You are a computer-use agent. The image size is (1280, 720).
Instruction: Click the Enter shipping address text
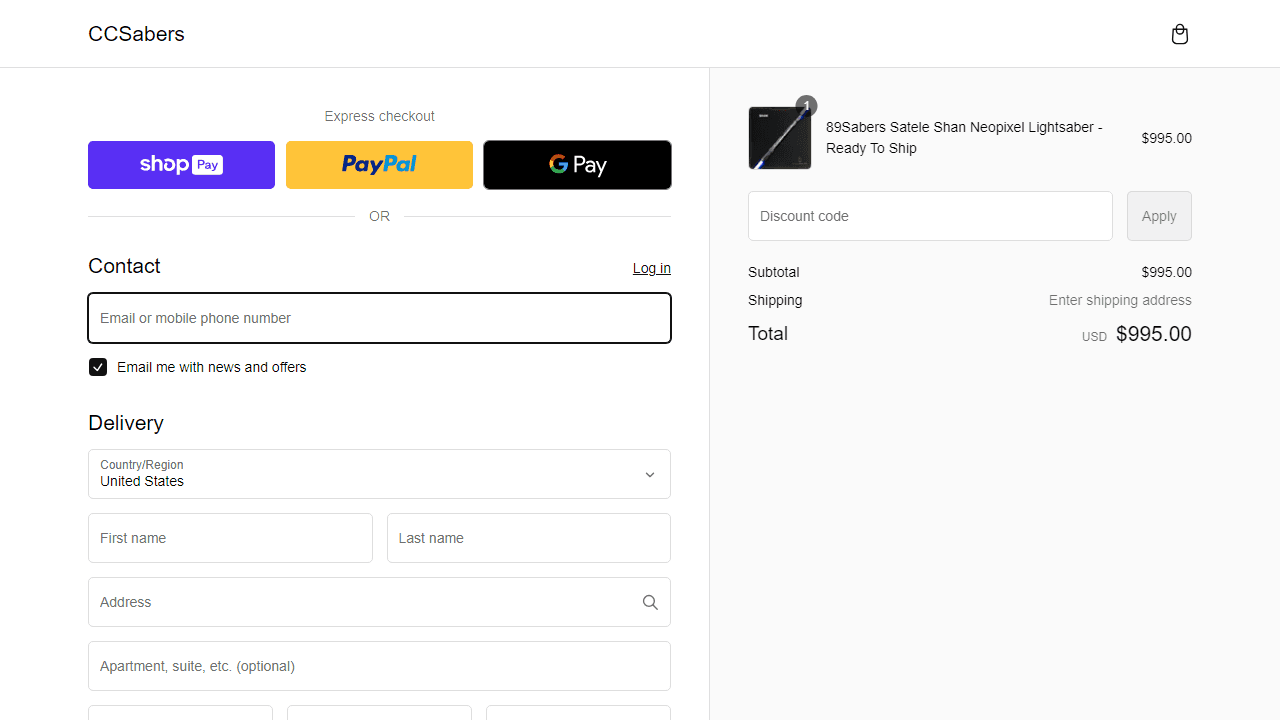tap(1120, 300)
